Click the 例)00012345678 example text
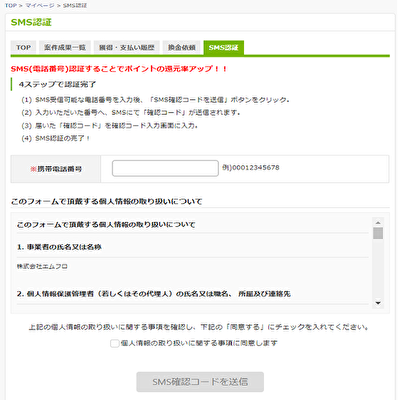This screenshot has height=400, width=400. pos(251,167)
